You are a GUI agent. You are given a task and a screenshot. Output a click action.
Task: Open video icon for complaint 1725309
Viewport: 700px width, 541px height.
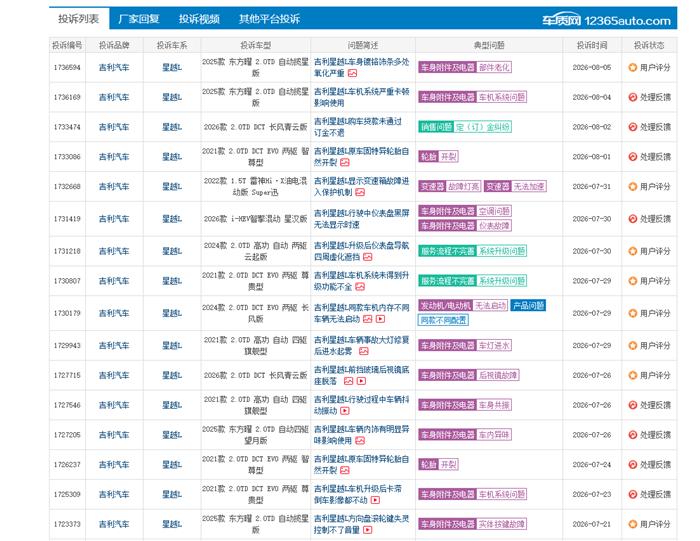375,500
